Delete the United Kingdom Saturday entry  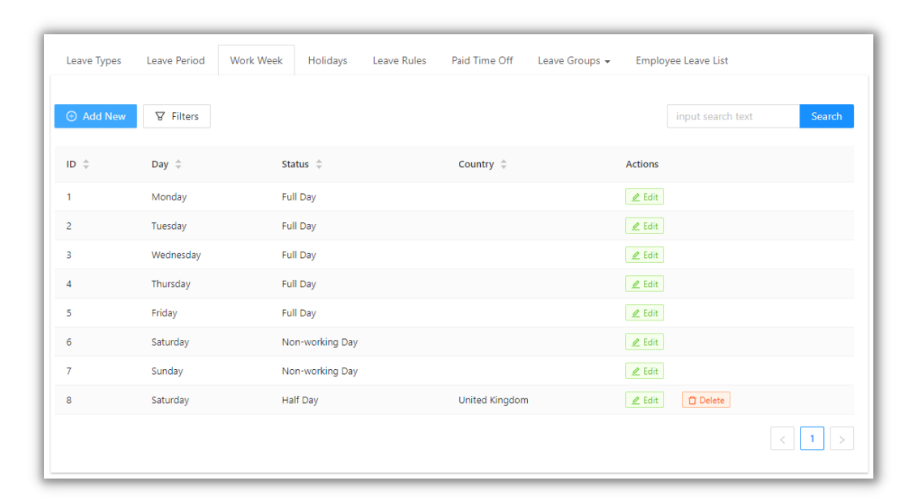(706, 400)
